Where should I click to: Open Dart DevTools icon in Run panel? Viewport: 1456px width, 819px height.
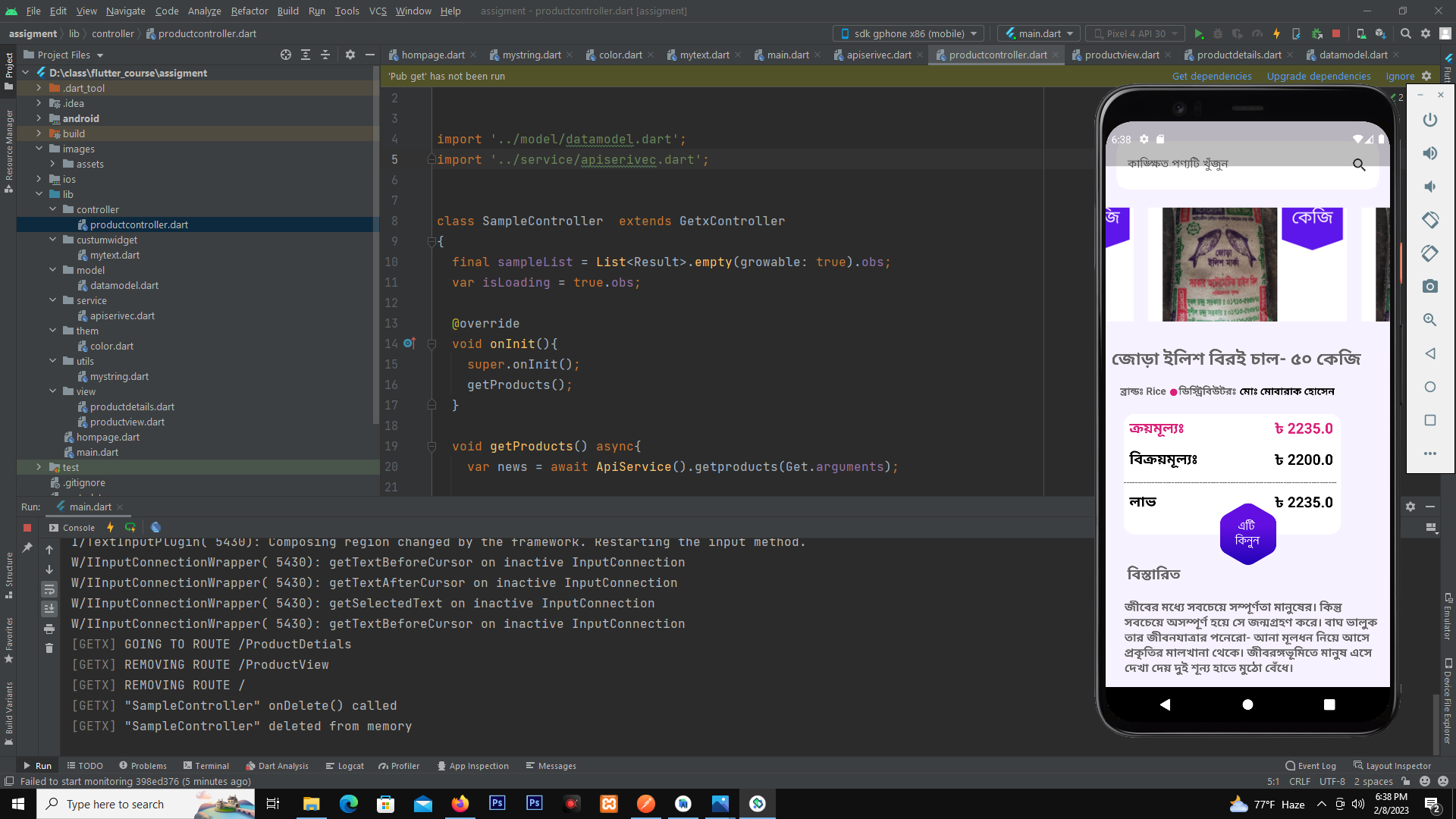point(155,528)
